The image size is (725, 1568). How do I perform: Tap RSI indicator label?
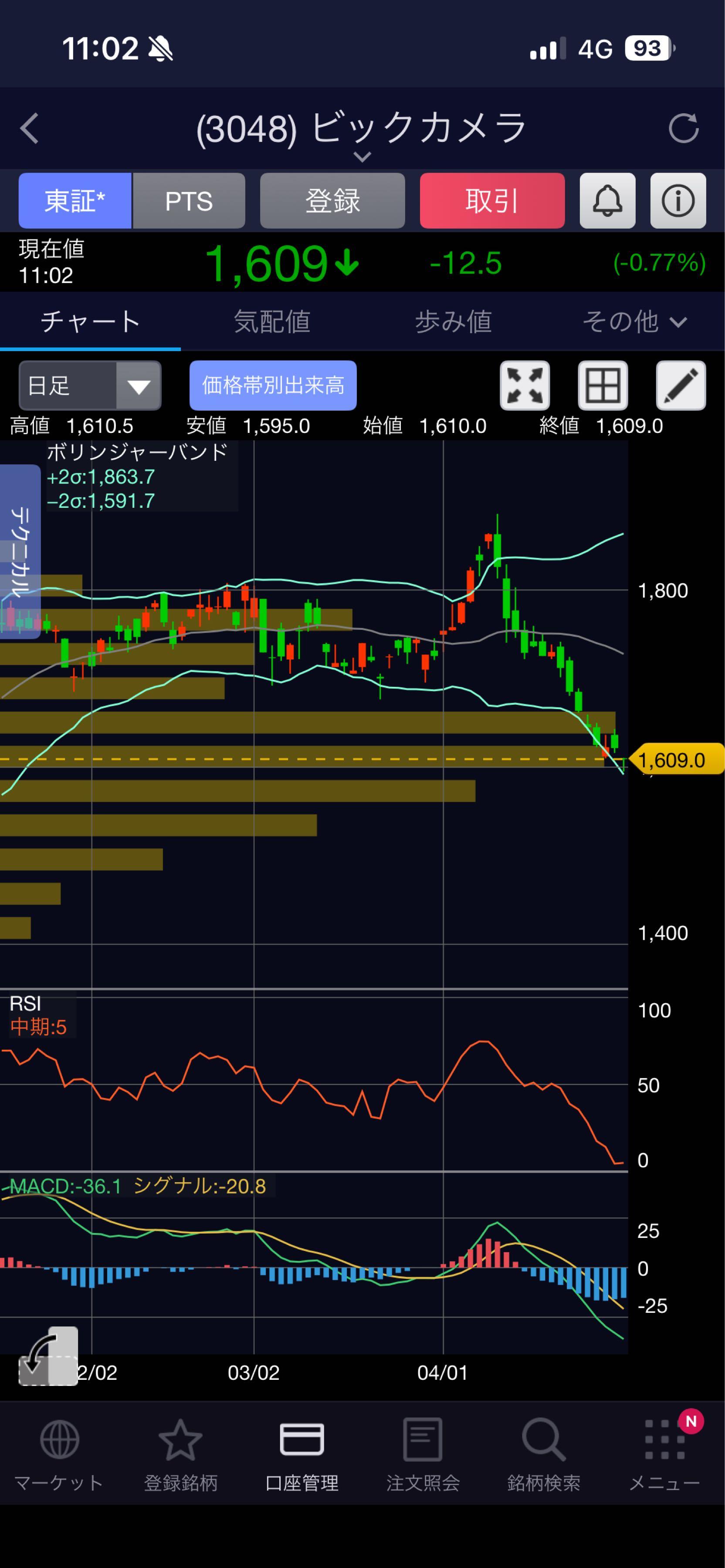click(25, 1003)
